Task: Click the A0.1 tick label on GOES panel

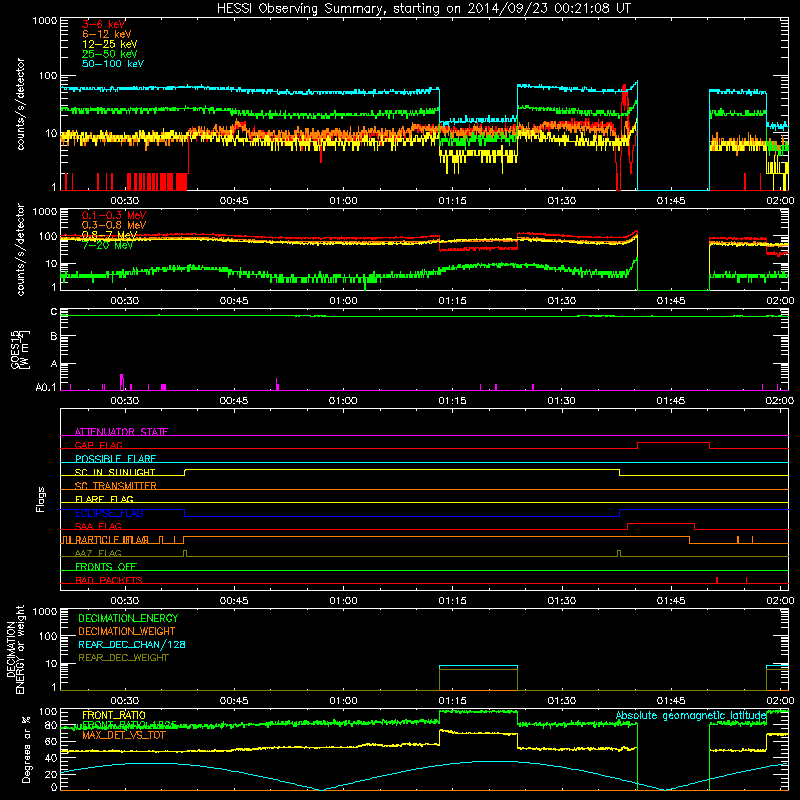Action: tap(46, 387)
